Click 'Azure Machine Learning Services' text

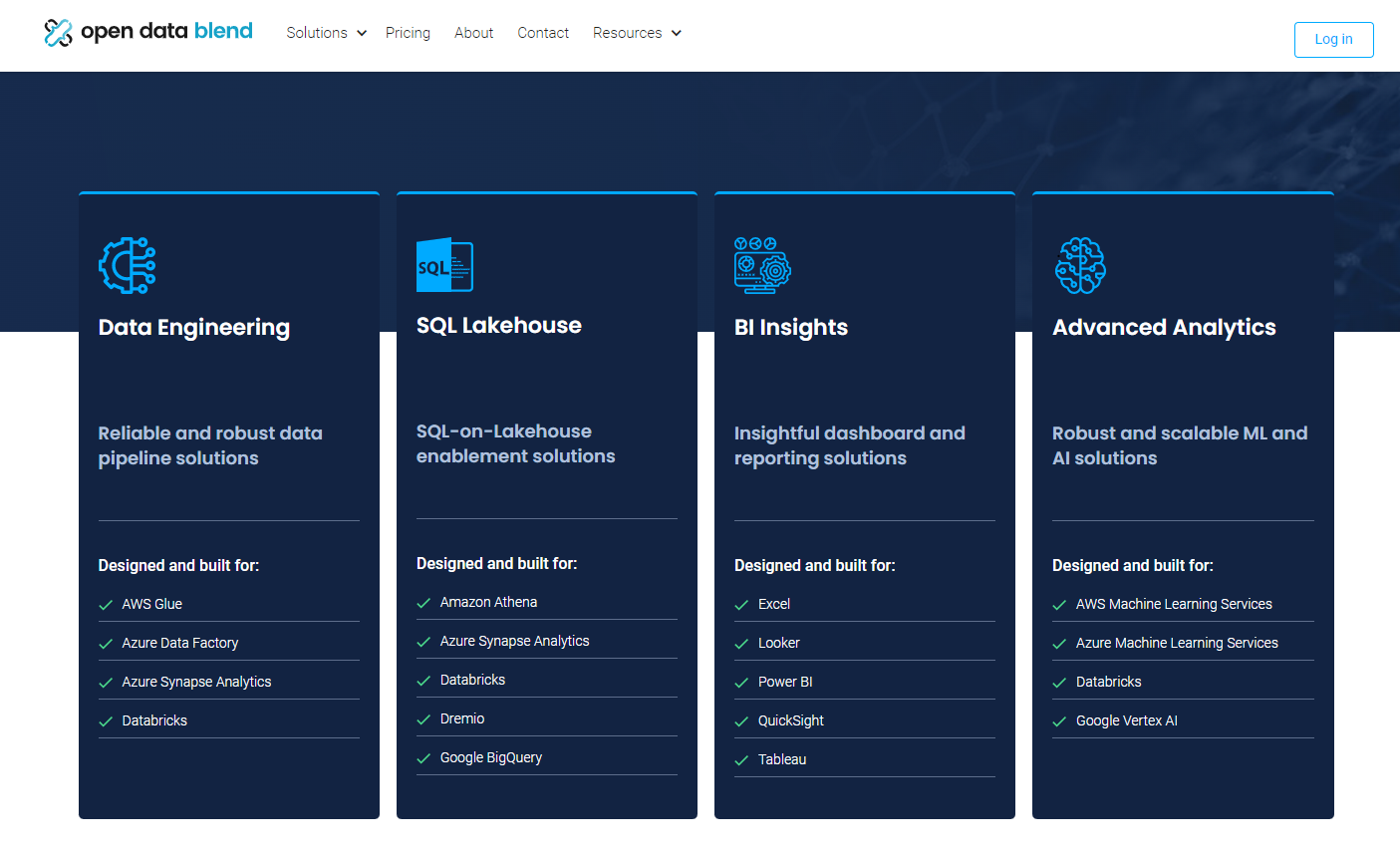1177,643
